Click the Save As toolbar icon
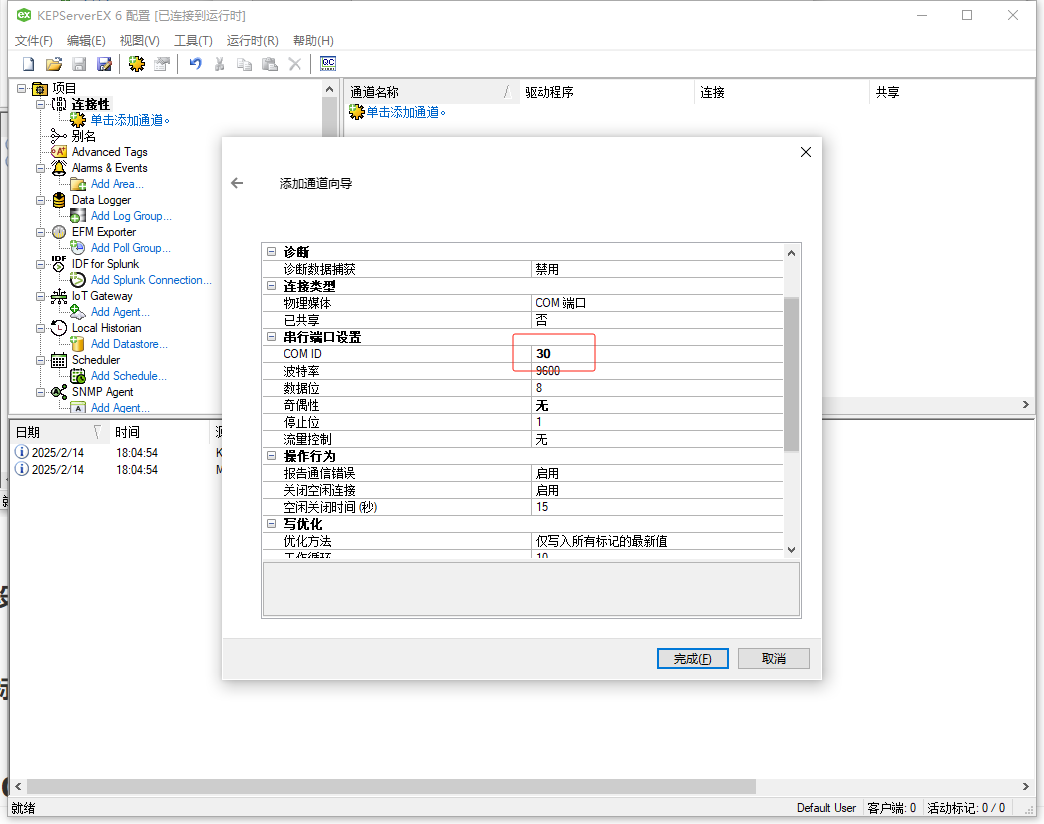1044x824 pixels. 105,64
